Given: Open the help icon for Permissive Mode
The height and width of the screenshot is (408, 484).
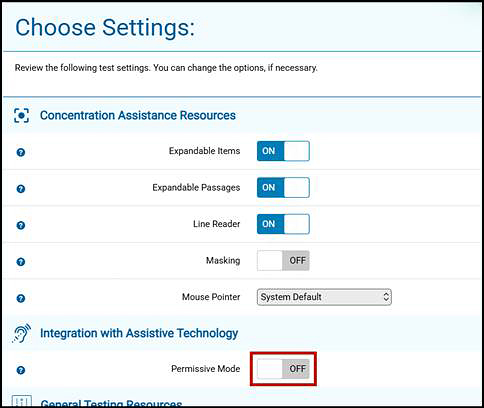Looking at the screenshot, I should (21, 370).
